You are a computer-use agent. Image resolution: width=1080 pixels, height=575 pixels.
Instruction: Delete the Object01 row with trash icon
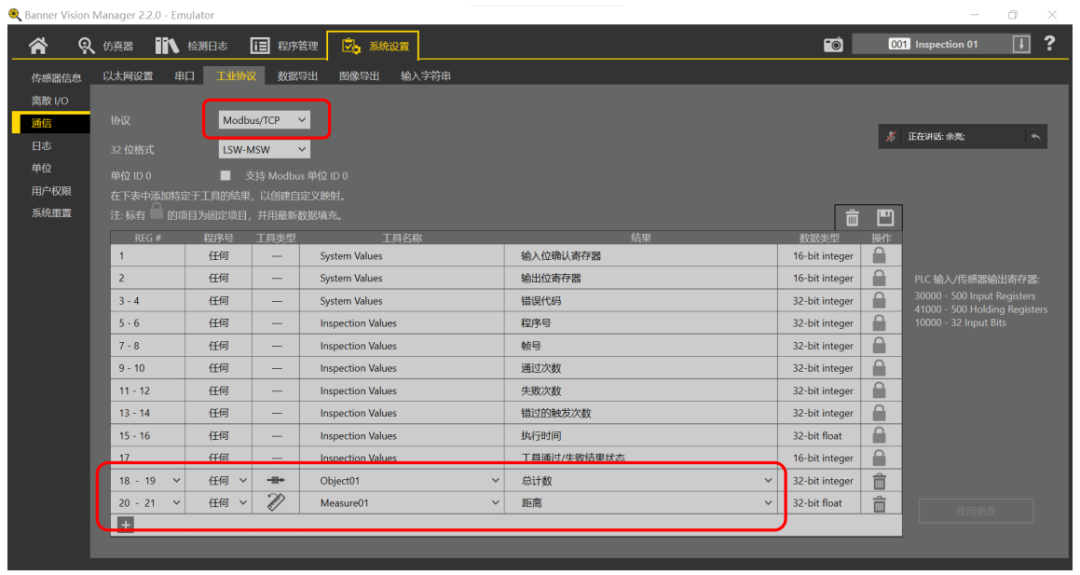[879, 481]
